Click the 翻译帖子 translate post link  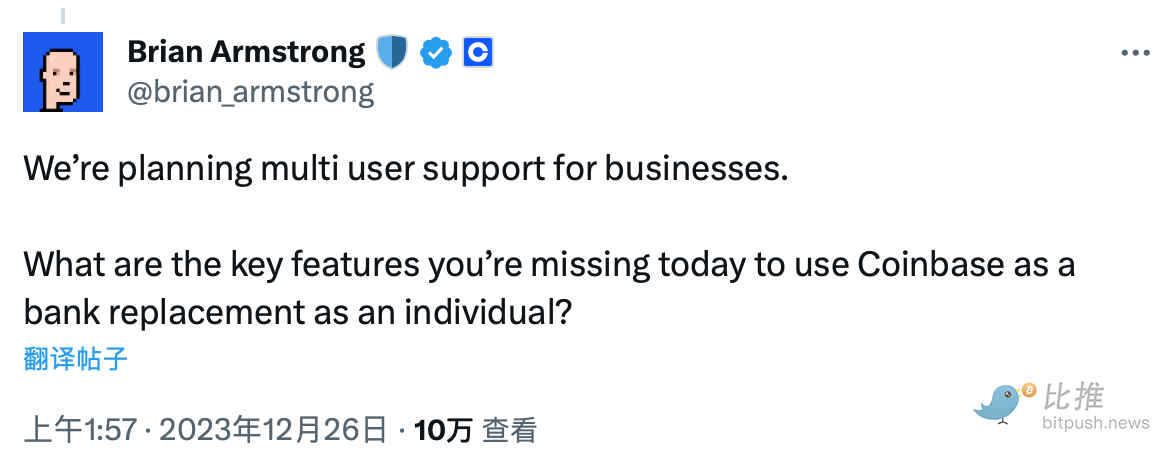coord(76,358)
